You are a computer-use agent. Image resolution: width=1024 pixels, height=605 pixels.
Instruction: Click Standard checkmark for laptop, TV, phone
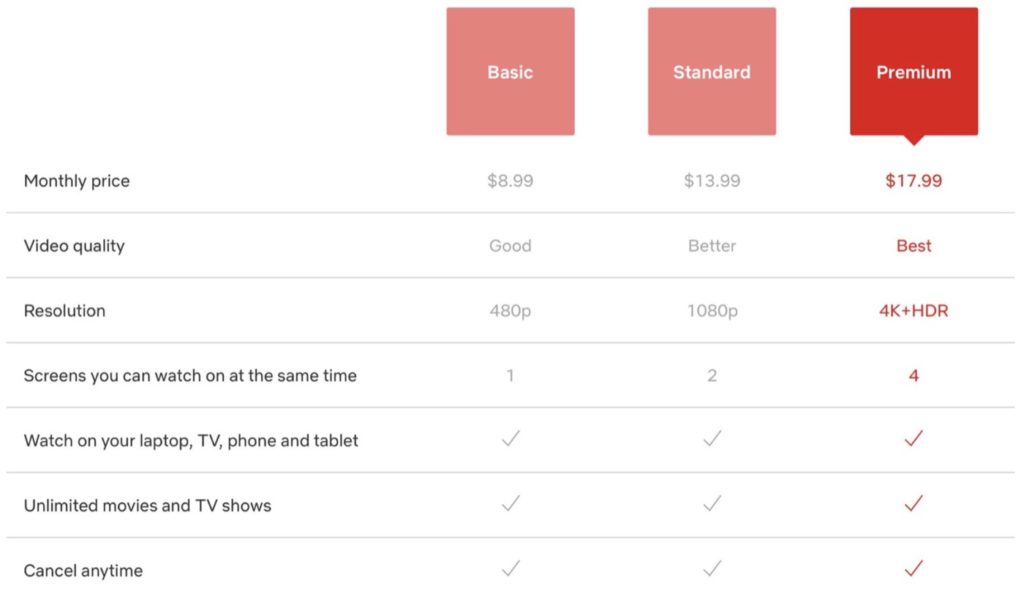(x=712, y=439)
